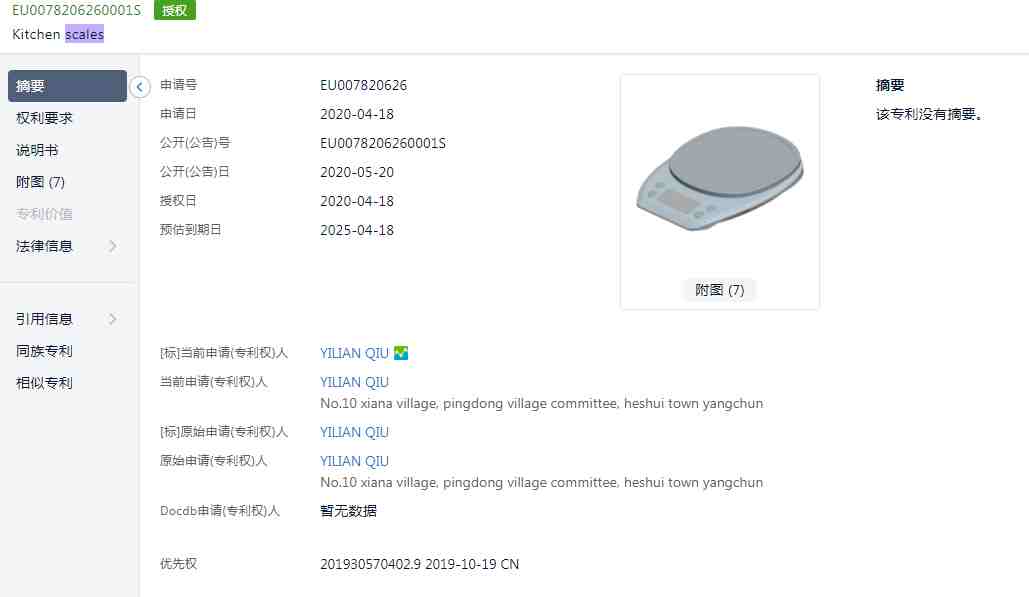Click the 附图 (7) button under image
Image resolution: width=1029 pixels, height=597 pixels.
[x=719, y=290]
